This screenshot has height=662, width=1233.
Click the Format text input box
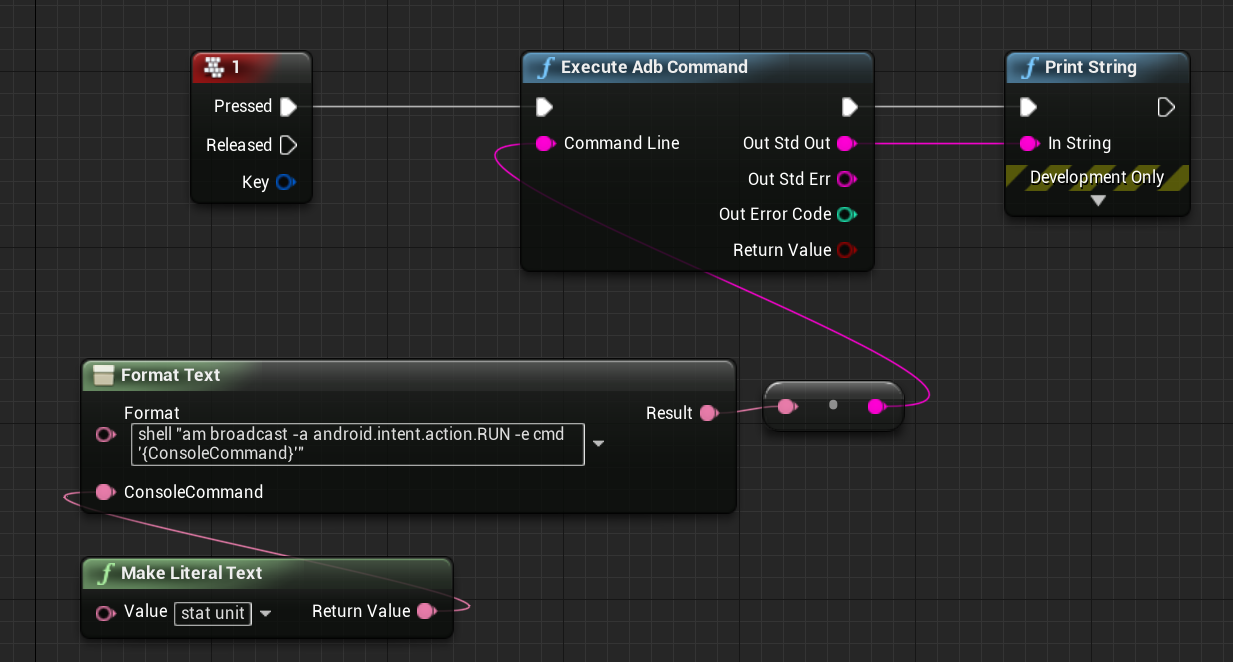(x=357, y=444)
